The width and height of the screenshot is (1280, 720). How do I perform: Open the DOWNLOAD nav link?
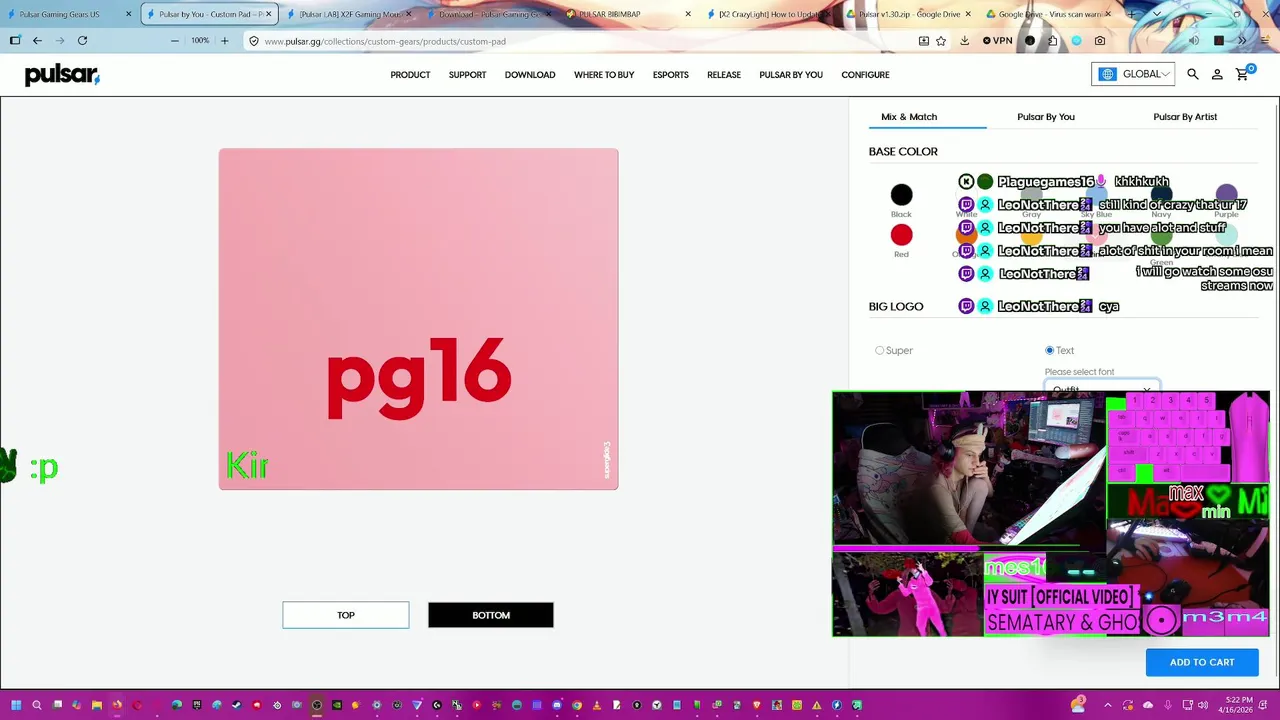(x=530, y=75)
